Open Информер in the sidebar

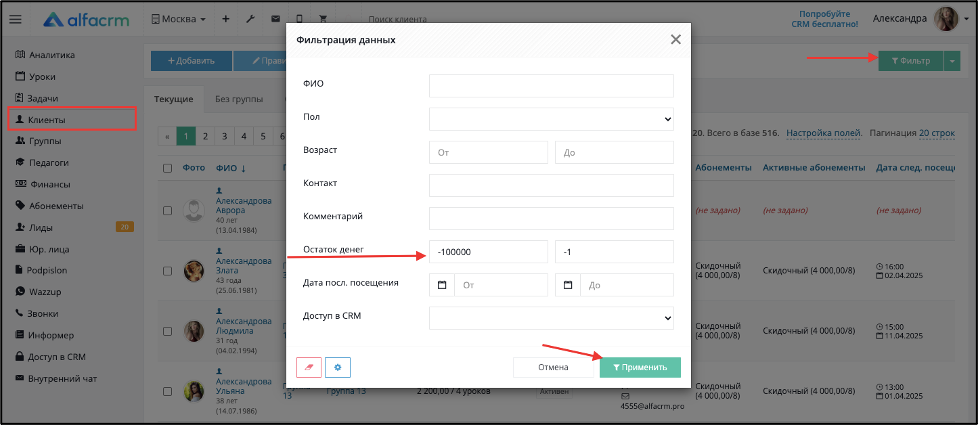tap(44, 335)
